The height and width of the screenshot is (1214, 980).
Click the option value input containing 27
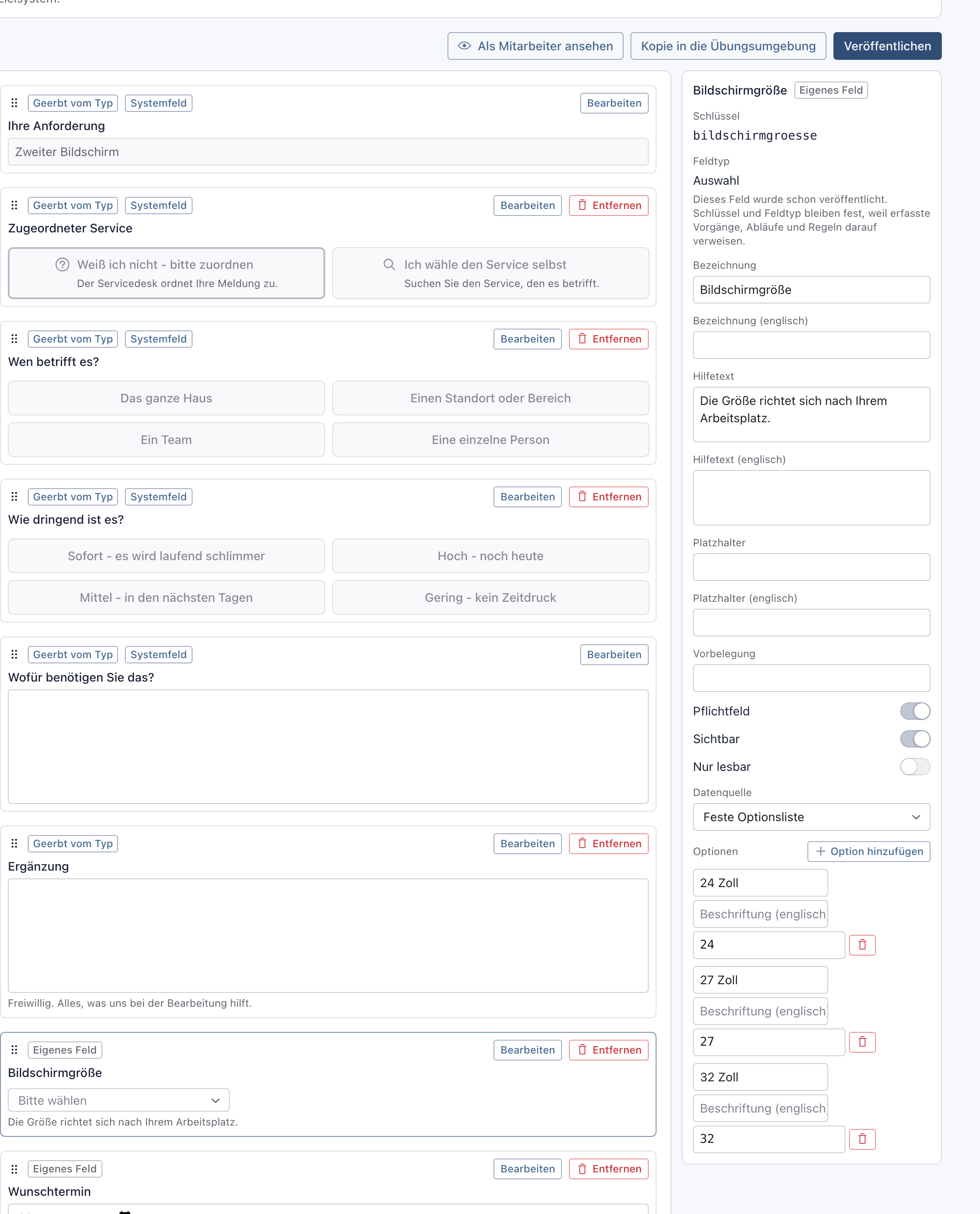[x=769, y=1042]
